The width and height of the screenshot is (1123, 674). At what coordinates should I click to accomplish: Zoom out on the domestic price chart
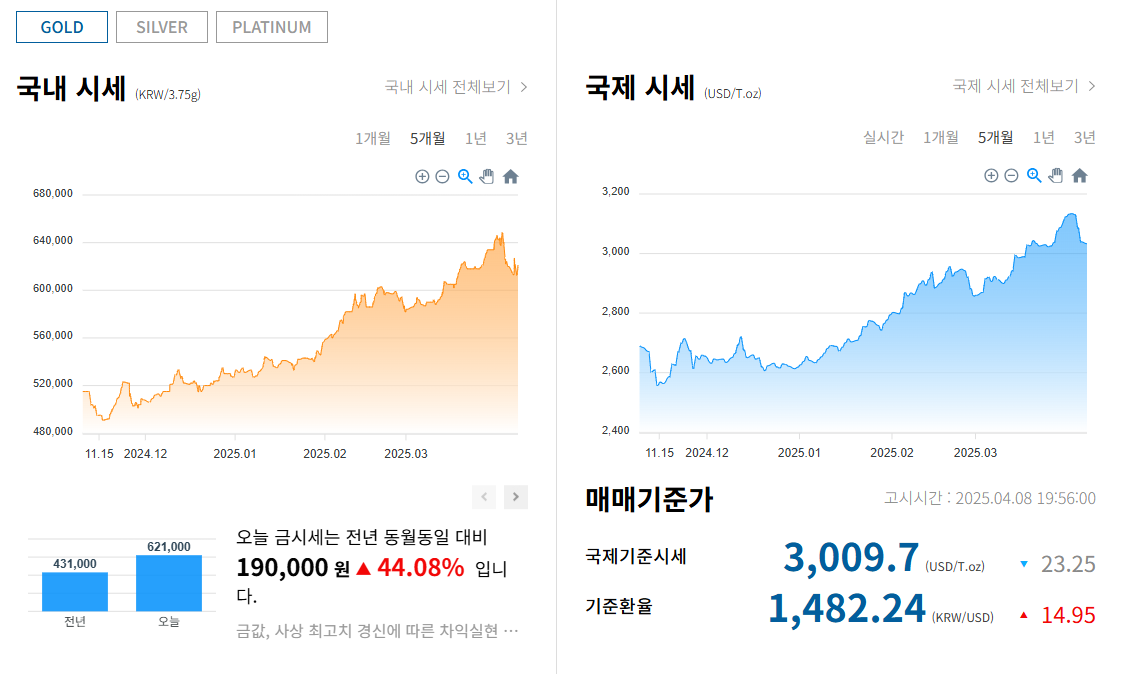441,176
